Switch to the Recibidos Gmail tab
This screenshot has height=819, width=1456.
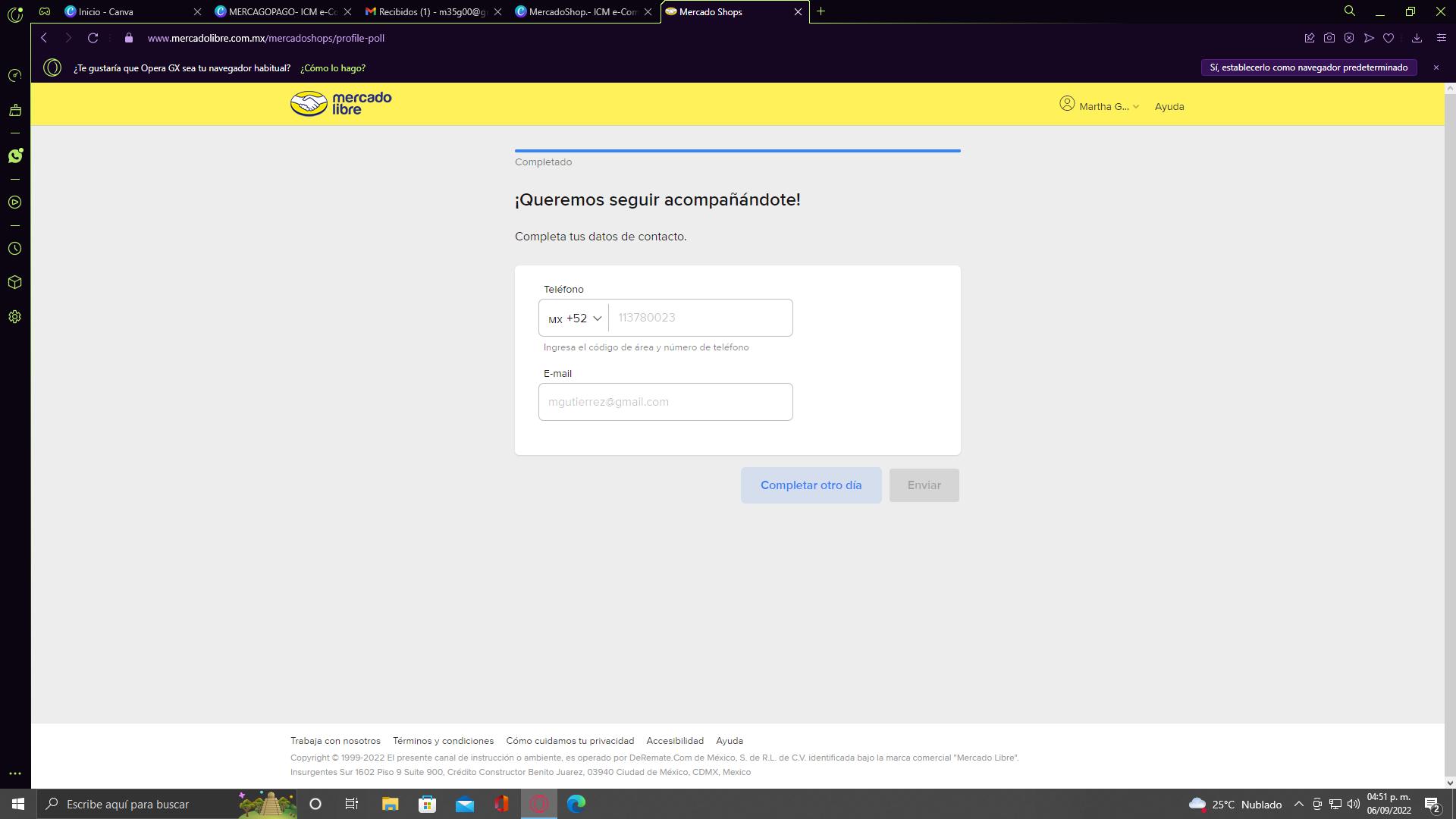pyautogui.click(x=431, y=12)
